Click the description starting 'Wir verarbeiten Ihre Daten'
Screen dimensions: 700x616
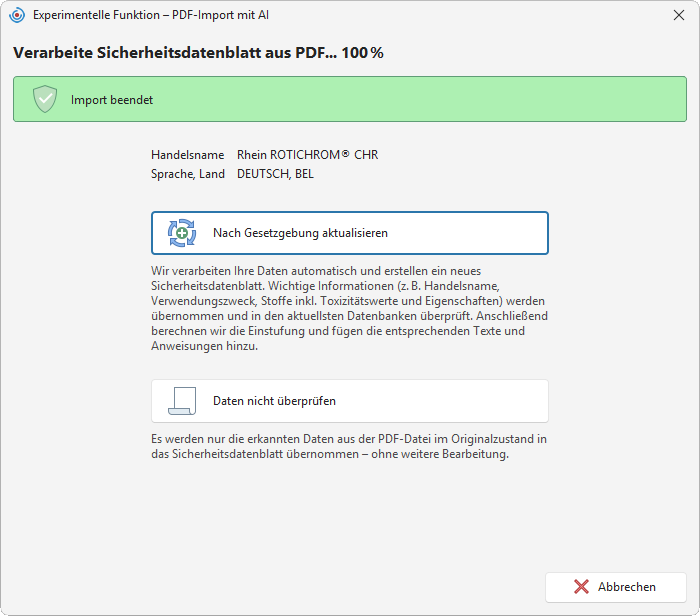pos(350,308)
